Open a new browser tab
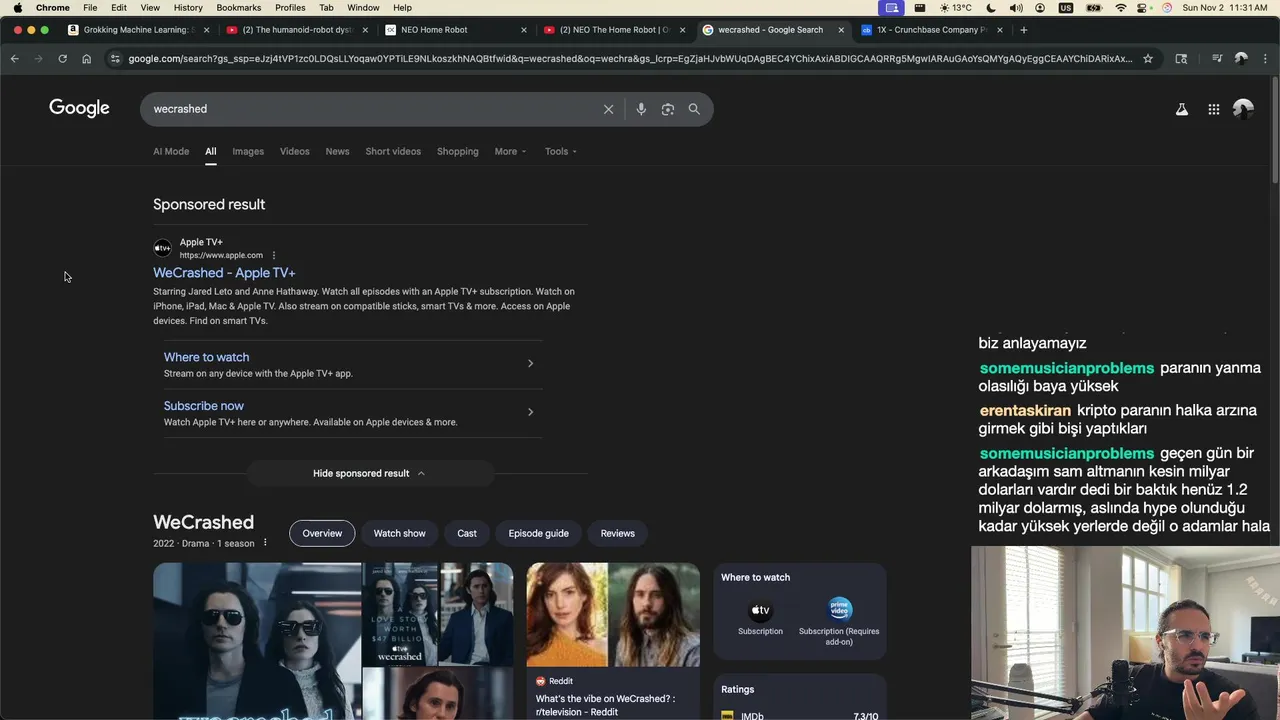1280x720 pixels. (1023, 30)
